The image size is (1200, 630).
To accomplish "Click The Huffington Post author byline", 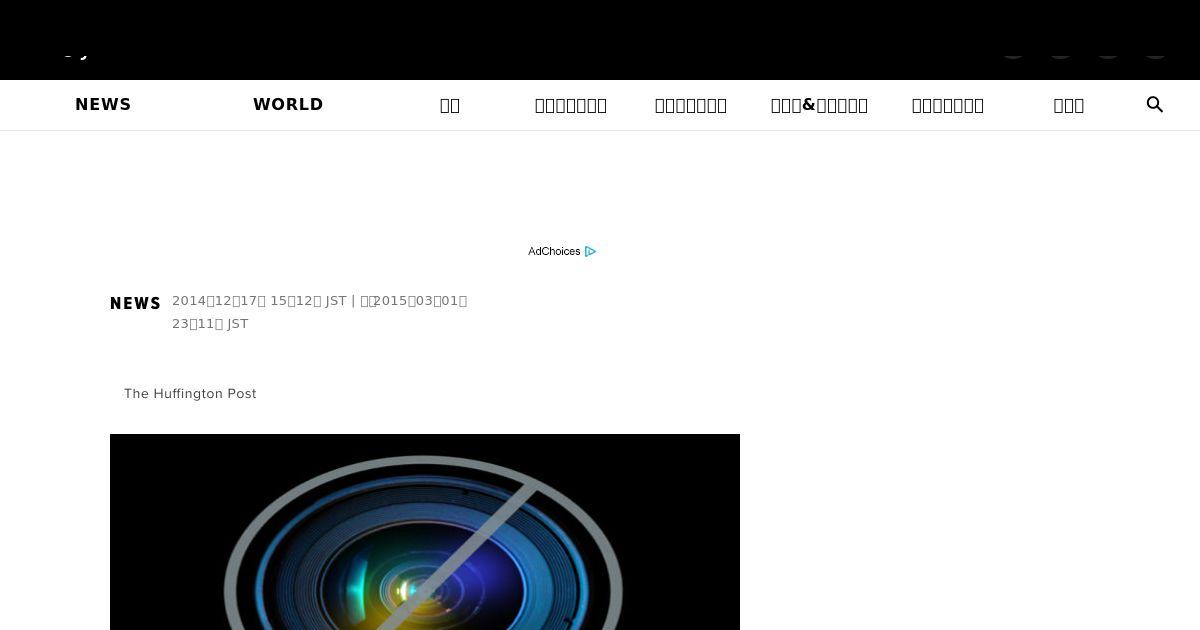I will (190, 394).
